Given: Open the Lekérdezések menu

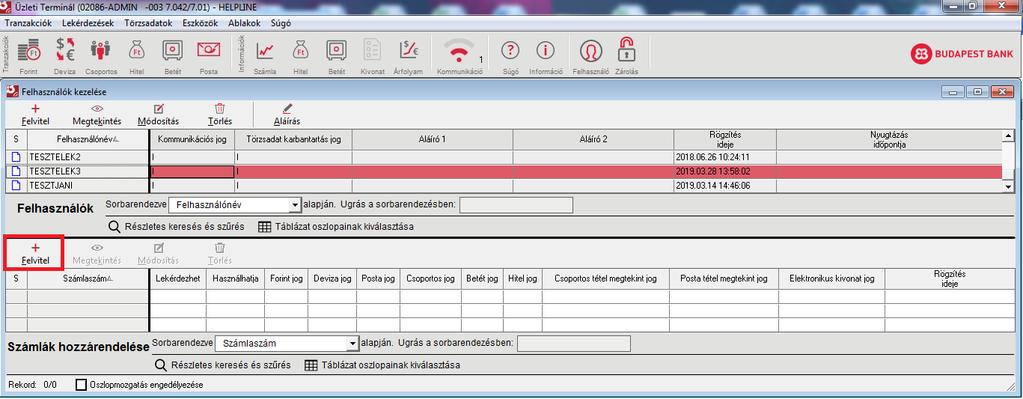Looking at the screenshot, I should (88, 23).
